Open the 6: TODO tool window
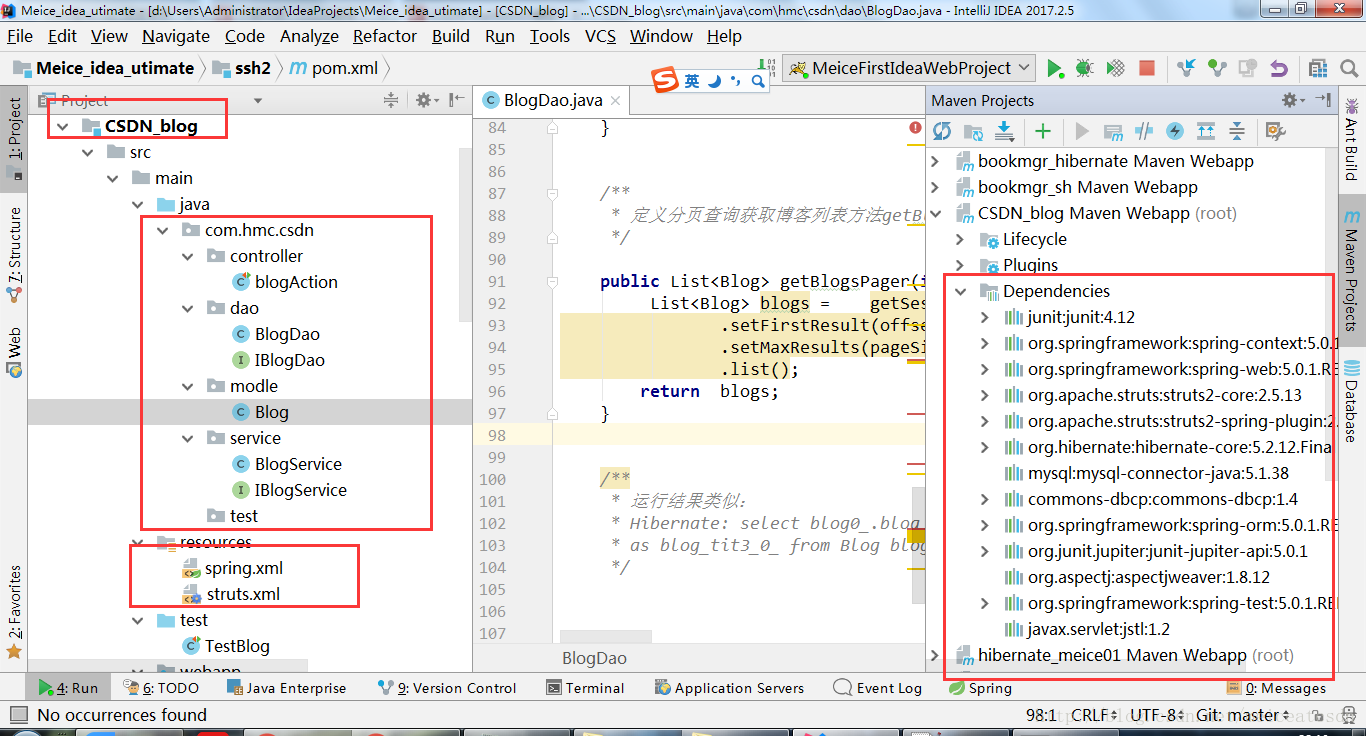Screen dimensions: 1366x736 click(160, 688)
